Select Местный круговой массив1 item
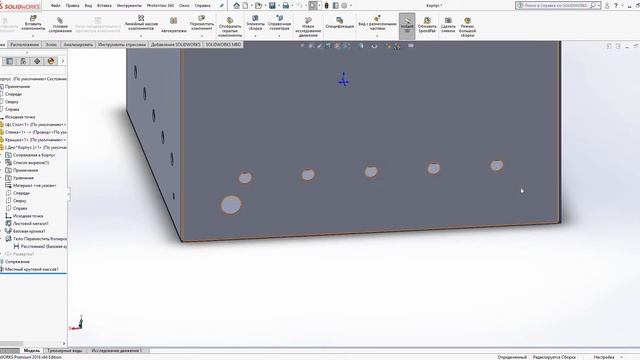 click(x=31, y=269)
